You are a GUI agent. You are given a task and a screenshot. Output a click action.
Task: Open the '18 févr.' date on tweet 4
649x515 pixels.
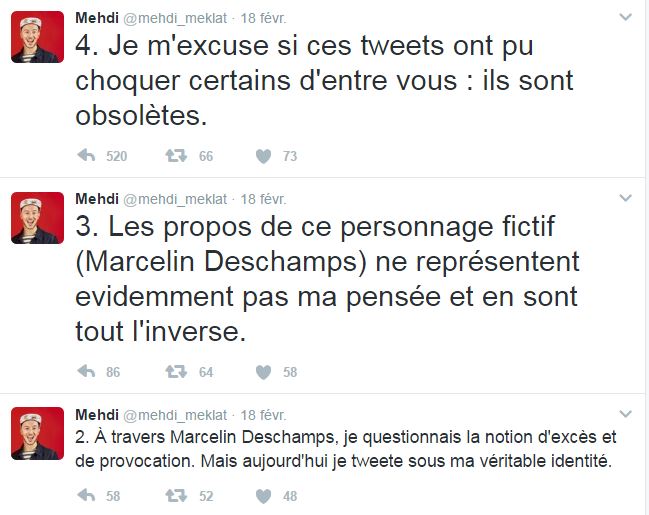(x=263, y=18)
